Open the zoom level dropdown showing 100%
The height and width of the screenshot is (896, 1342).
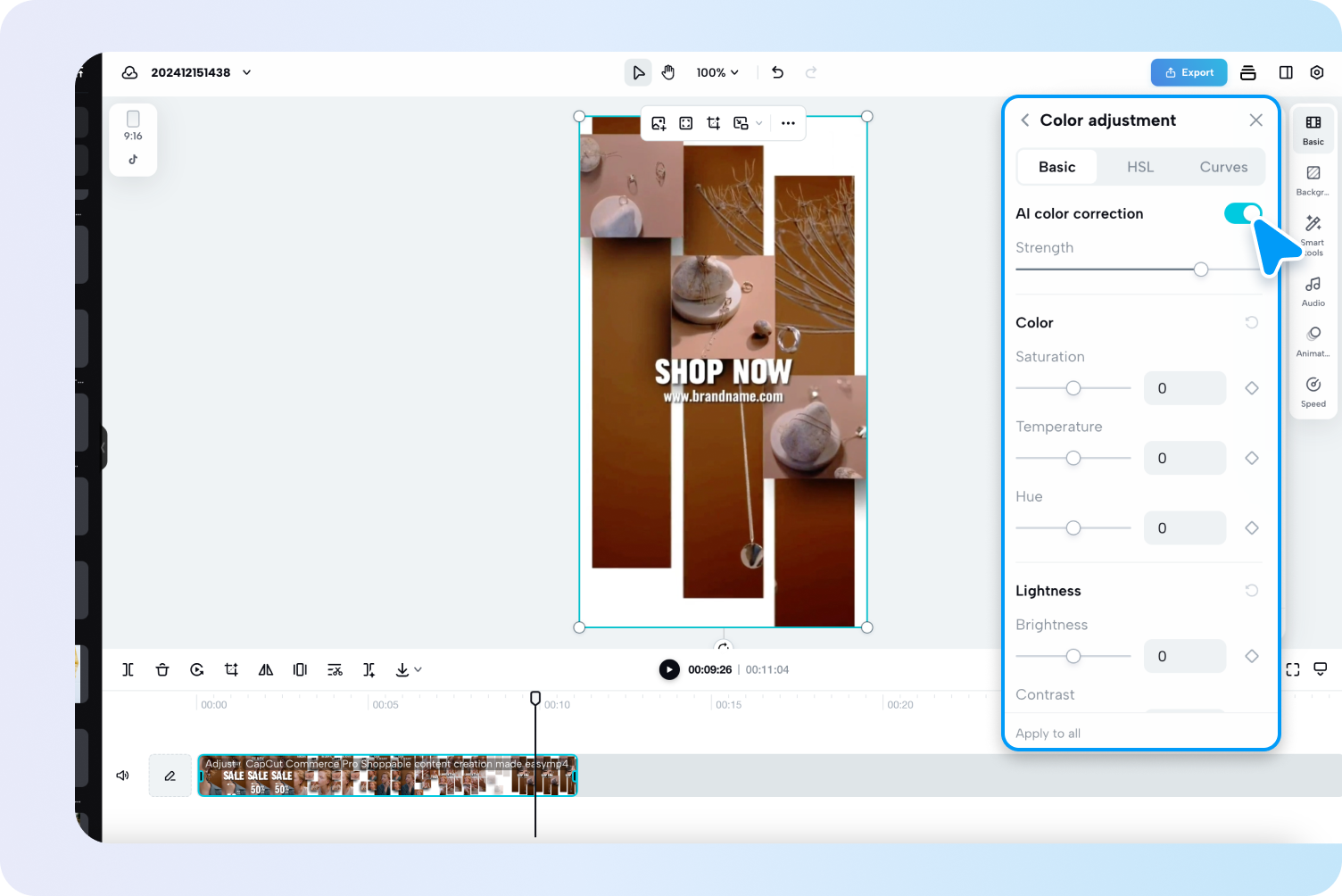(717, 72)
